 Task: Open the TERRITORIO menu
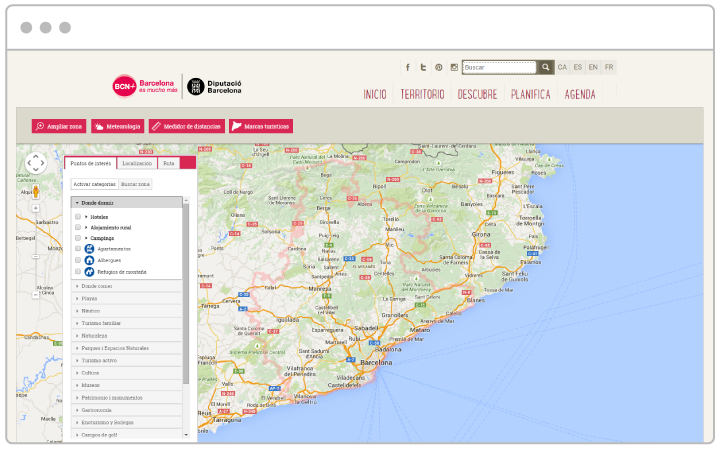point(422,95)
